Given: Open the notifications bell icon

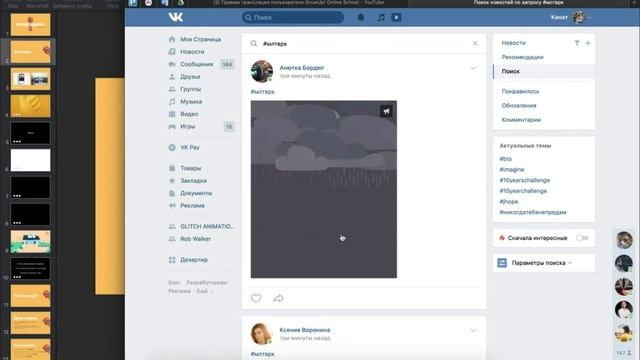Looking at the screenshot, I should [361, 17].
